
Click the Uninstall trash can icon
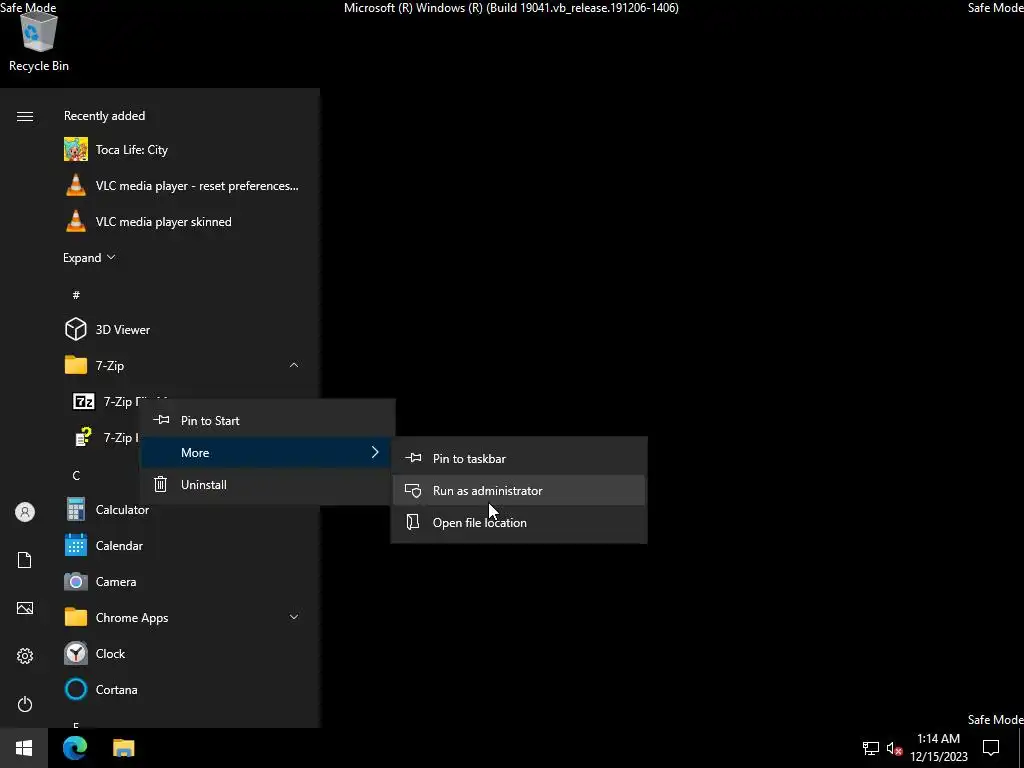click(161, 485)
